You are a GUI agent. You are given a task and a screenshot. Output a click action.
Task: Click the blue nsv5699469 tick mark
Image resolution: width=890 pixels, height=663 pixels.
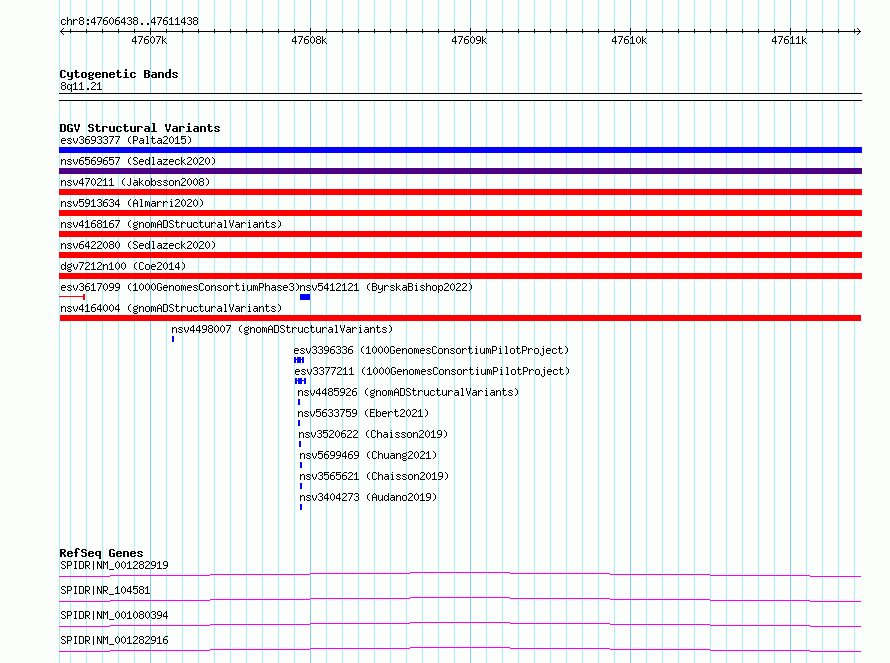301,465
